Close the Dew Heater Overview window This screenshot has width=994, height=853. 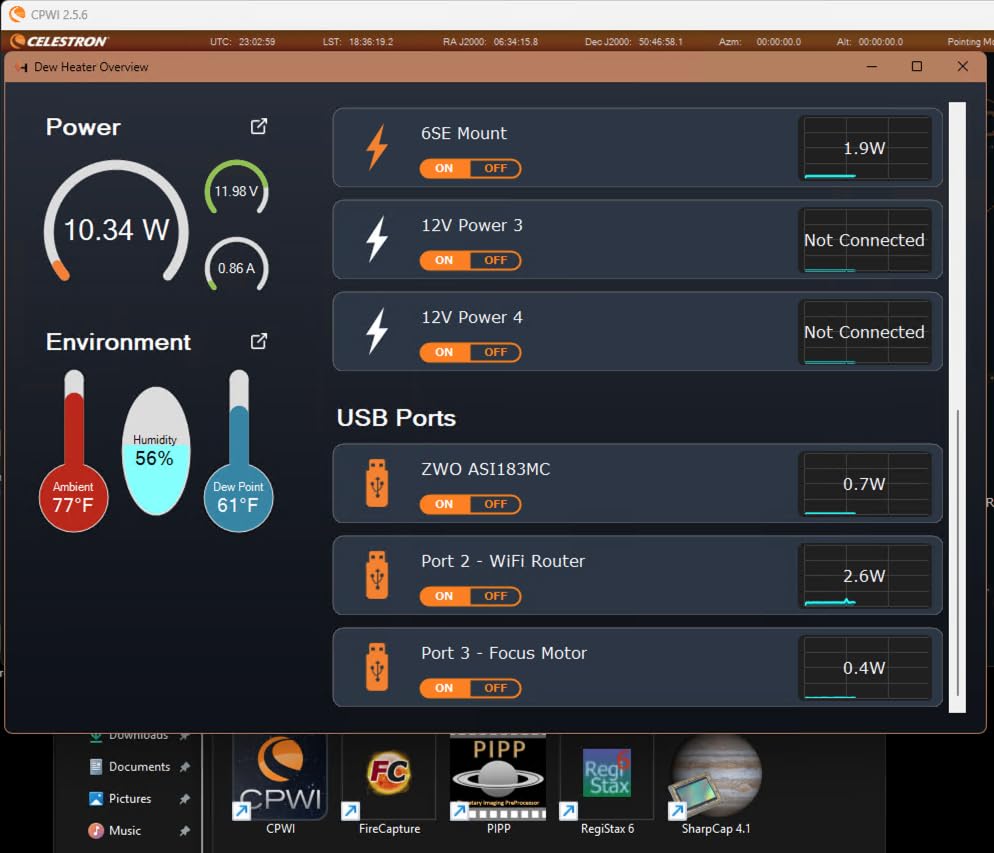pos(962,67)
